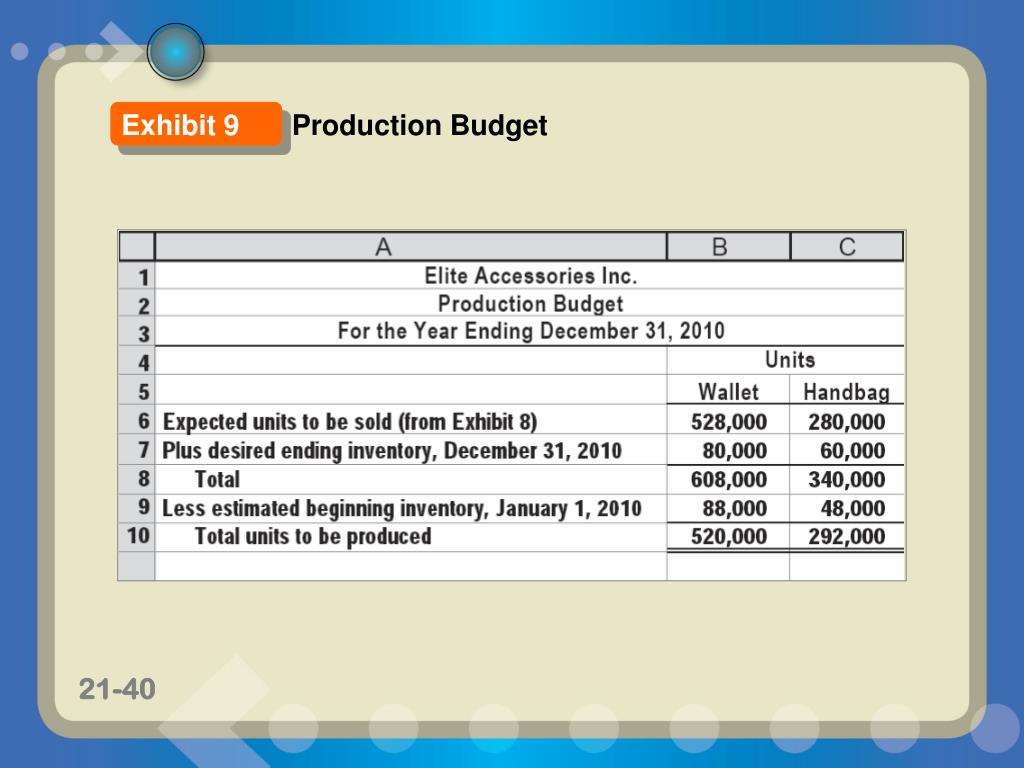Select row 1 header

click(x=136, y=276)
